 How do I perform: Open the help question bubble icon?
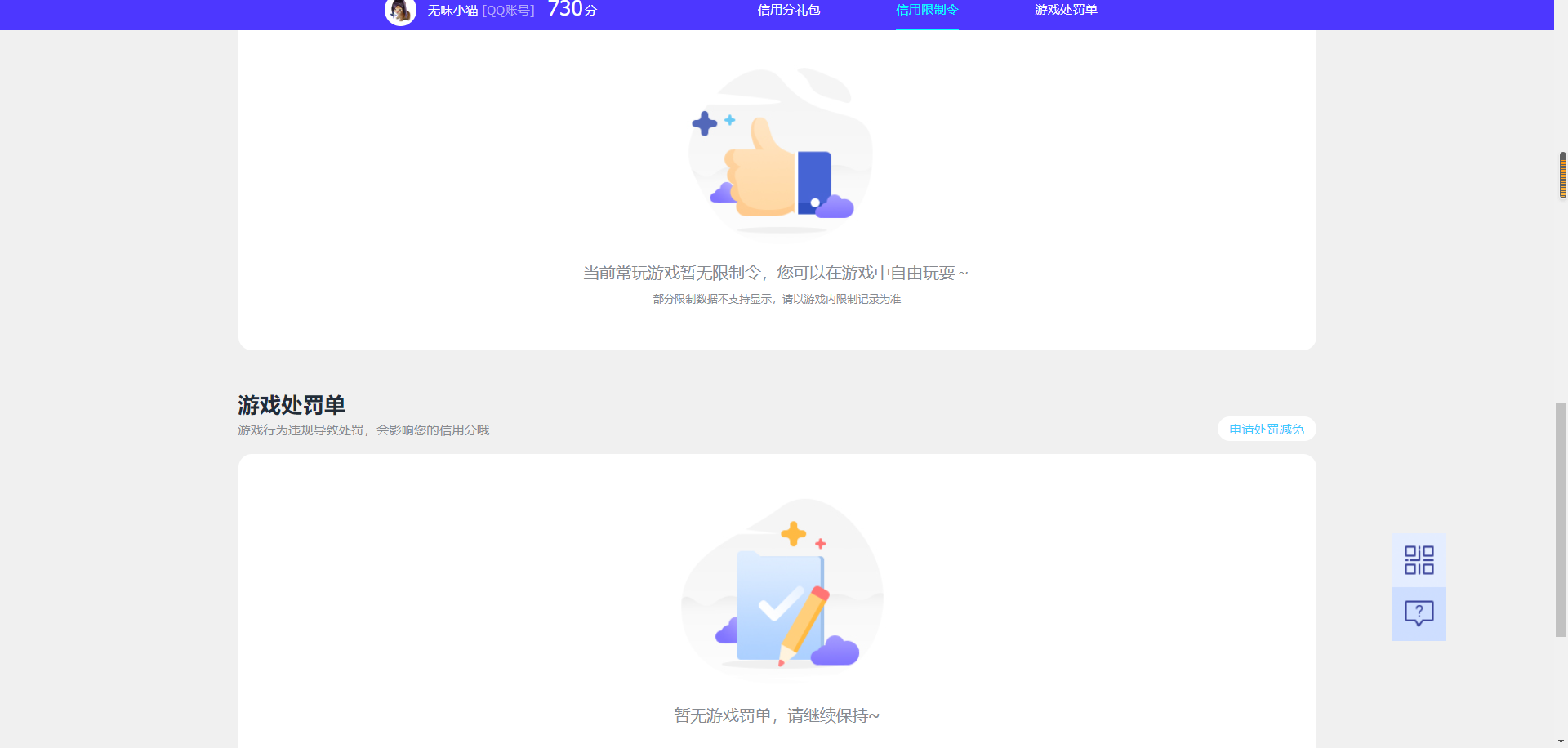click(1419, 613)
